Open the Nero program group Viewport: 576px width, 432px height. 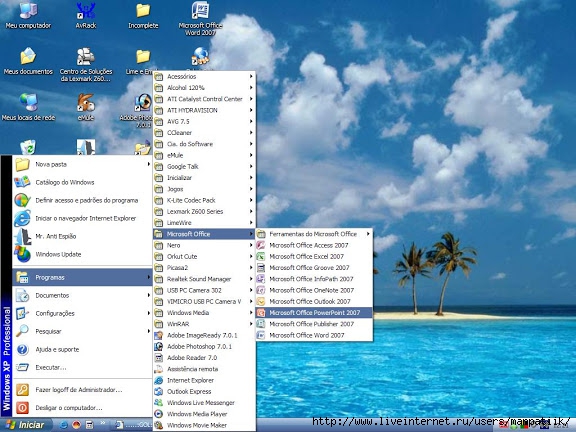pos(204,245)
